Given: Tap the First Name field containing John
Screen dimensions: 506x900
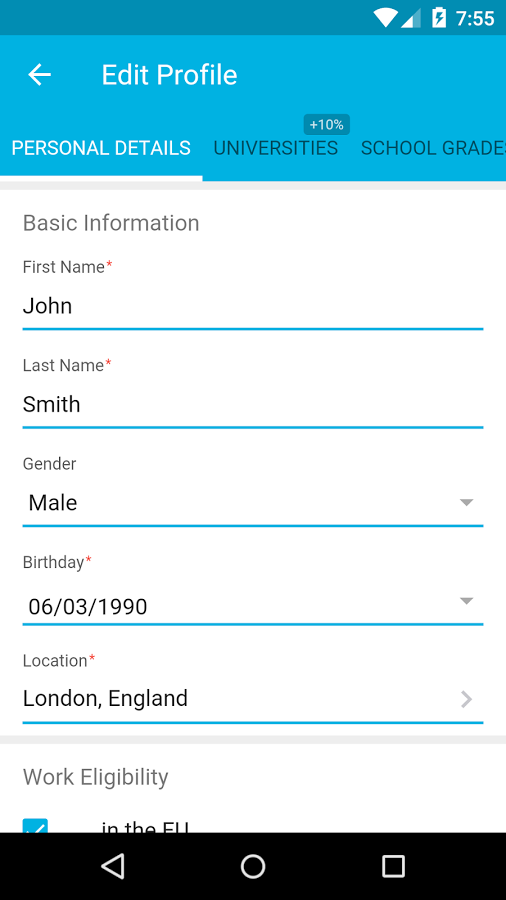Looking at the screenshot, I should coord(253,306).
